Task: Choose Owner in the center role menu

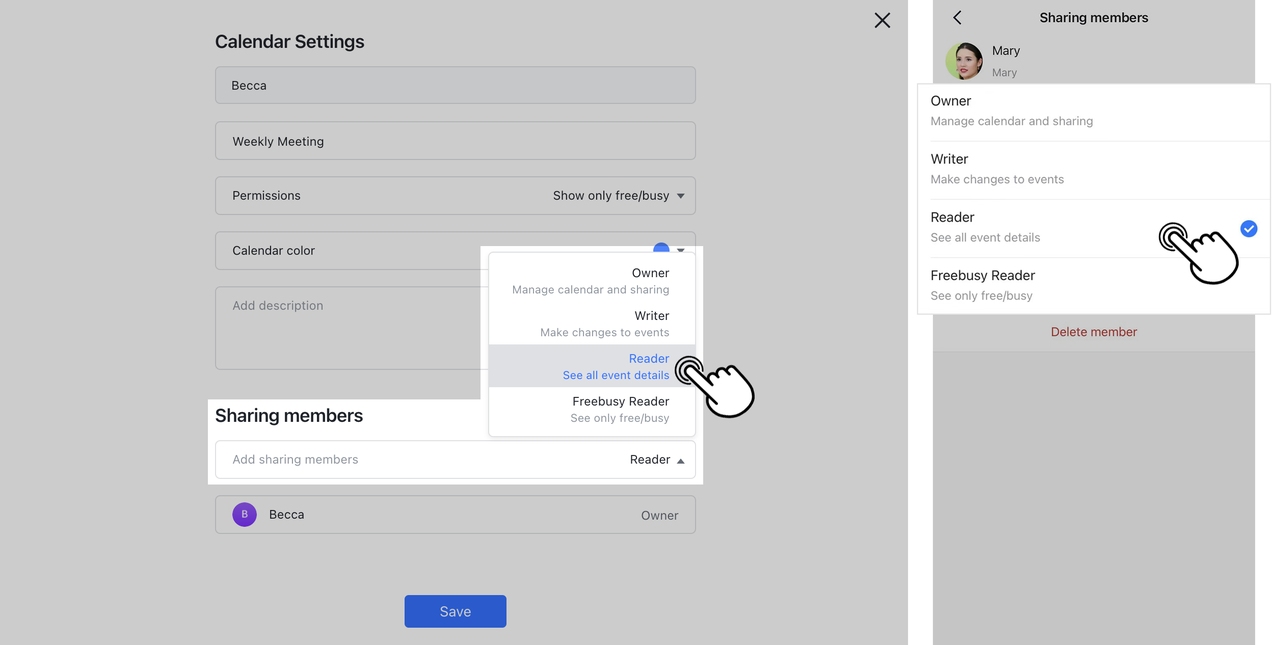Action: [591, 281]
